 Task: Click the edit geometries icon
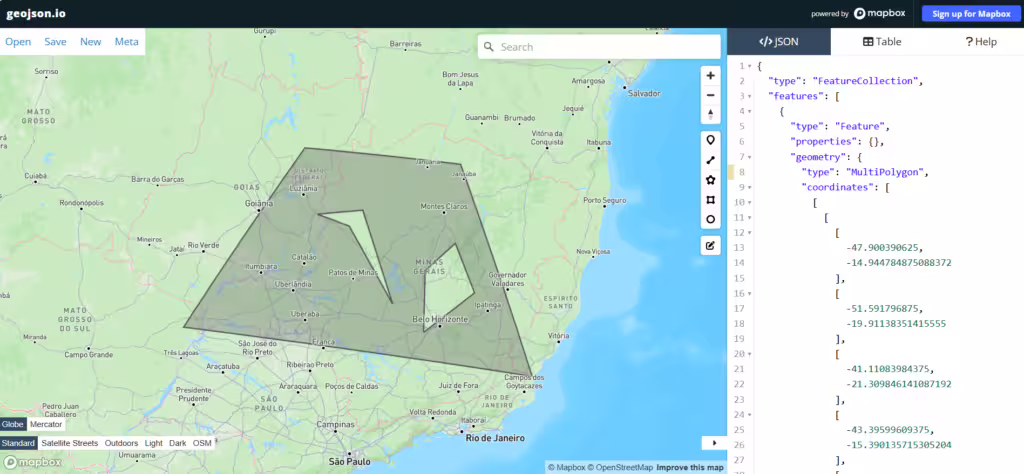pos(710,245)
